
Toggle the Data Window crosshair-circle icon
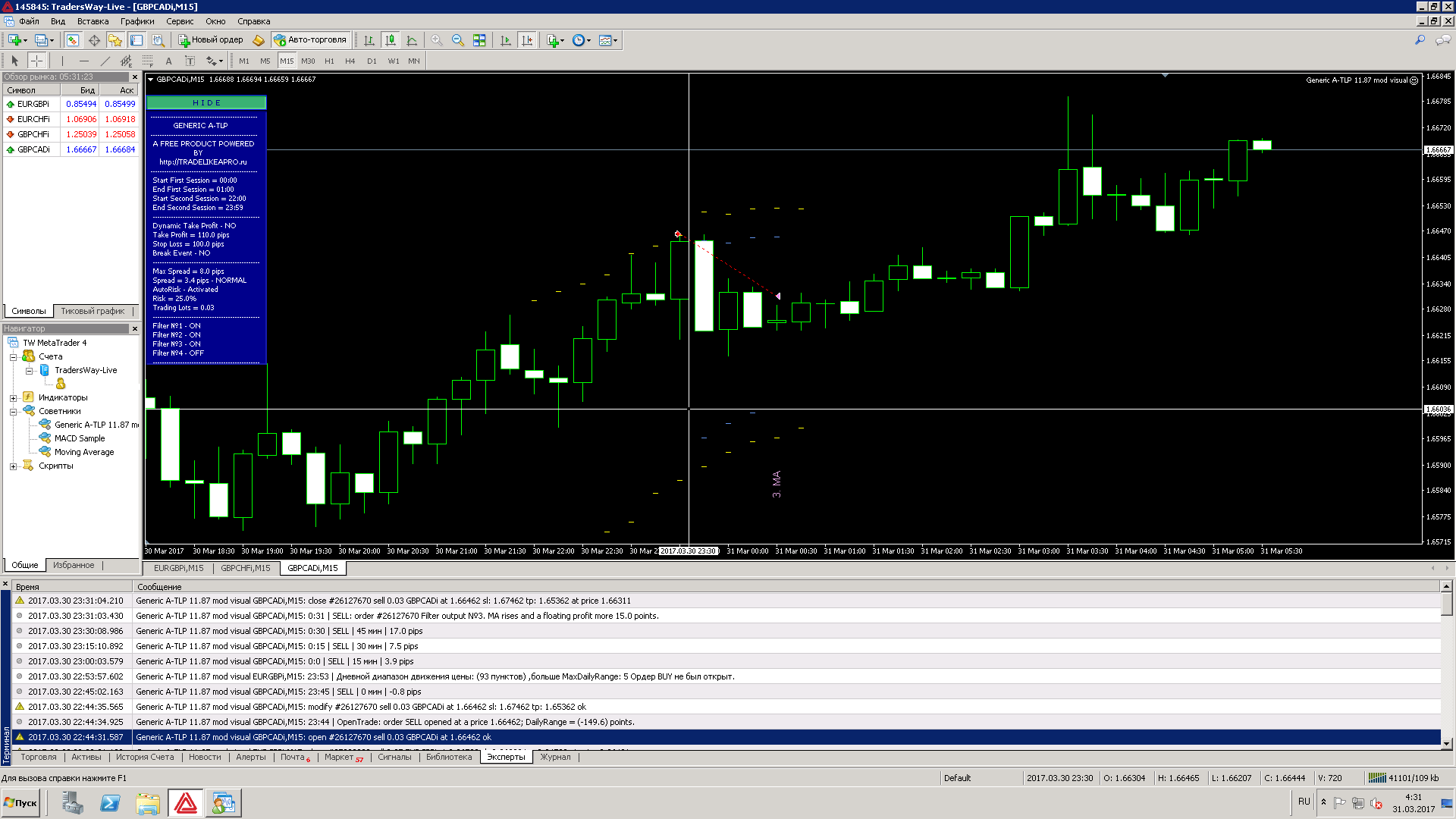[x=94, y=40]
